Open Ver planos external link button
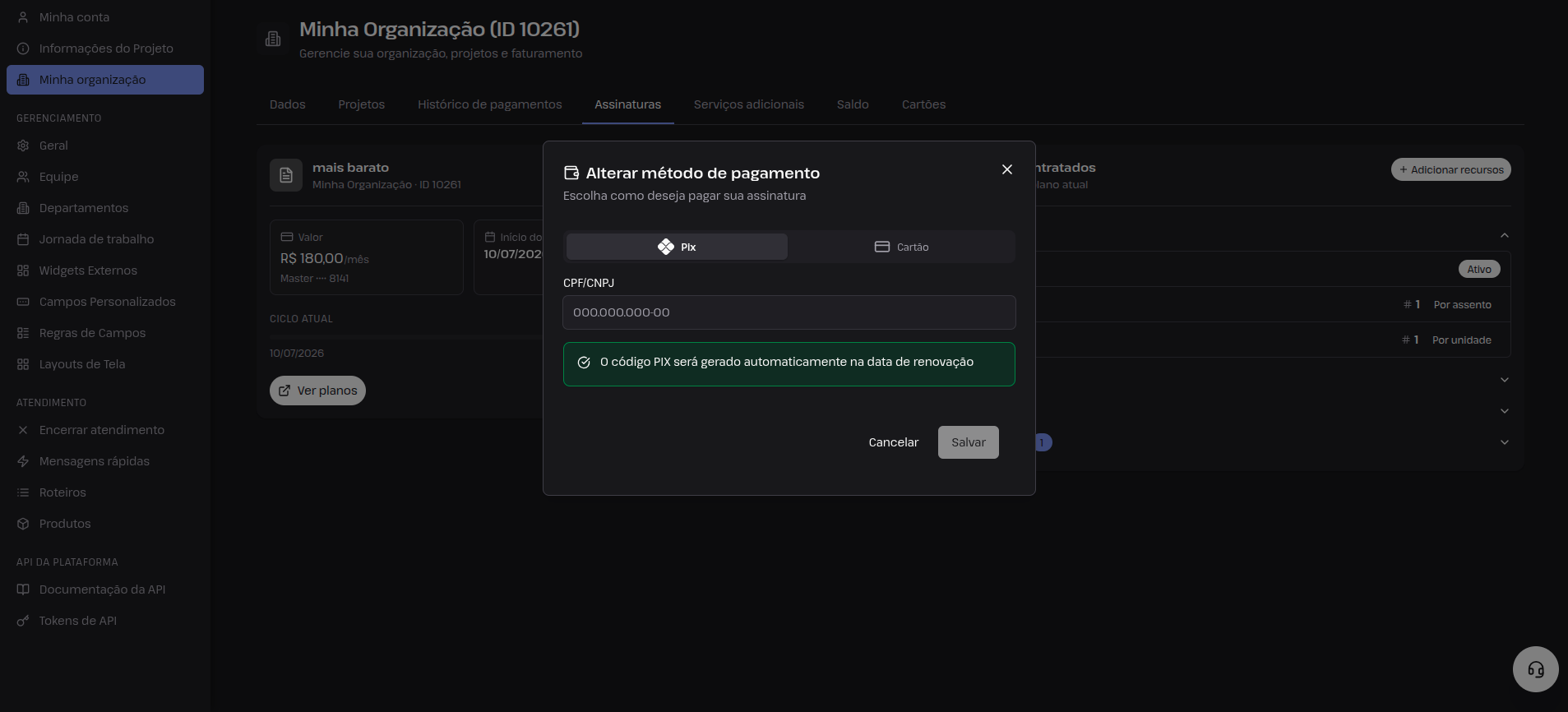 coord(317,391)
